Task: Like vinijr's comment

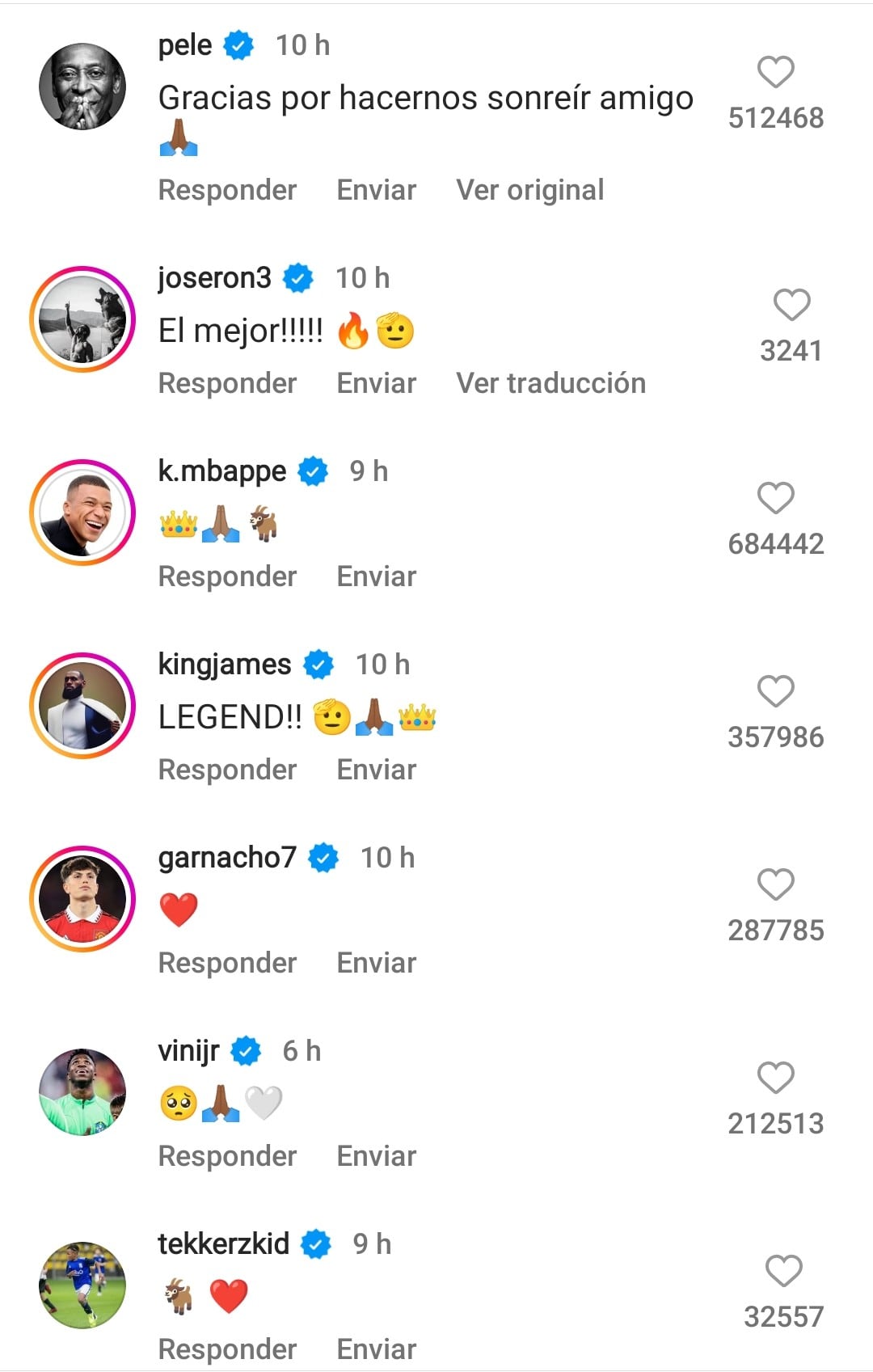Action: point(775,1078)
